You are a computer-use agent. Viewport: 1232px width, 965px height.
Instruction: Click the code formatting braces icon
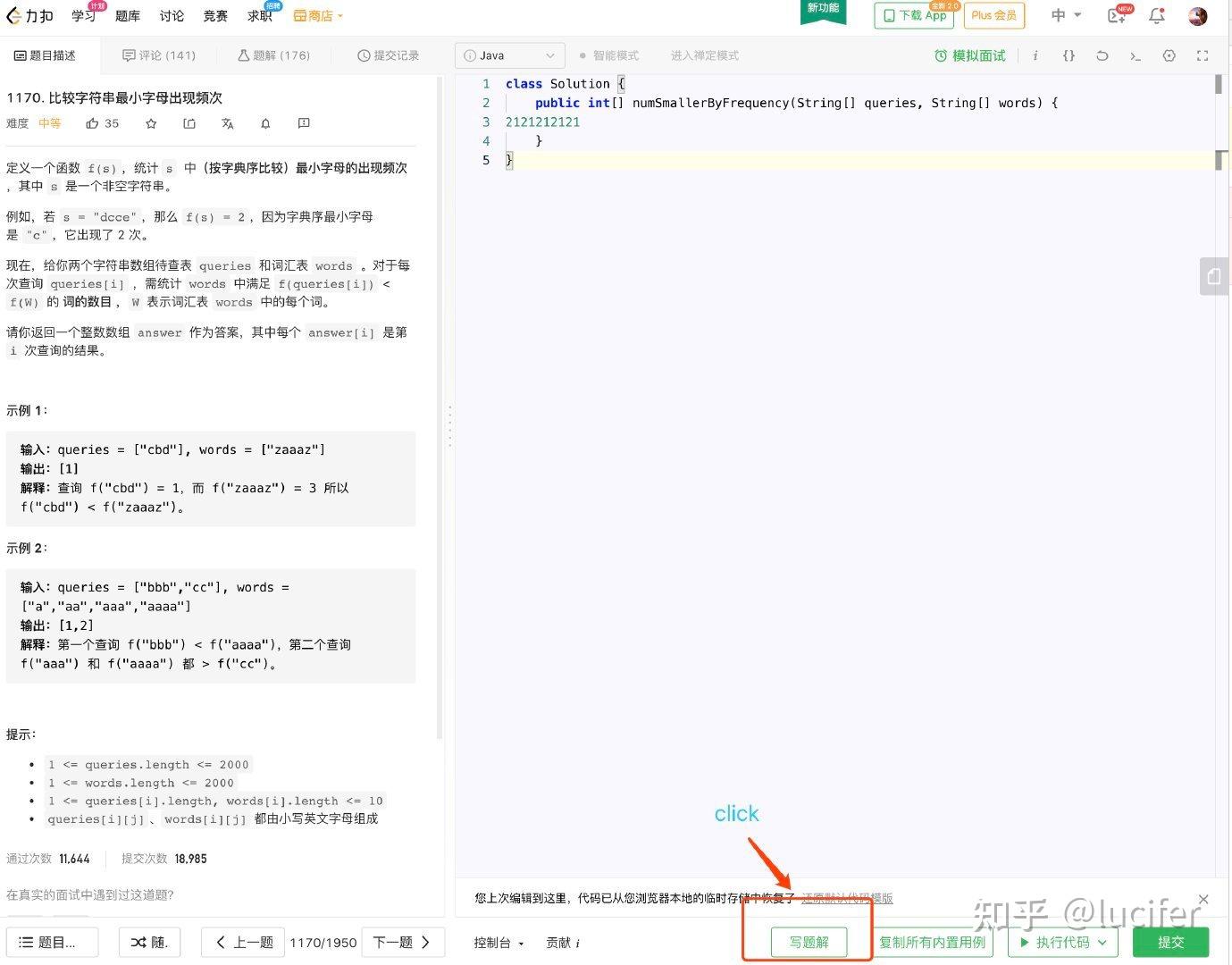coord(1068,55)
